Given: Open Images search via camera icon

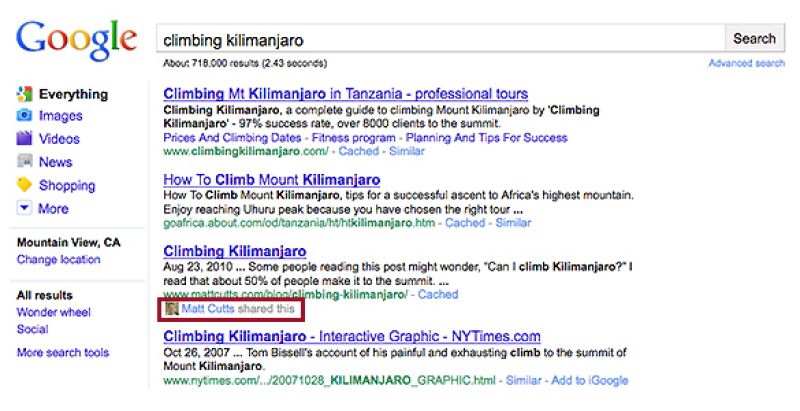Looking at the screenshot, I should pyautogui.click(x=25, y=116).
